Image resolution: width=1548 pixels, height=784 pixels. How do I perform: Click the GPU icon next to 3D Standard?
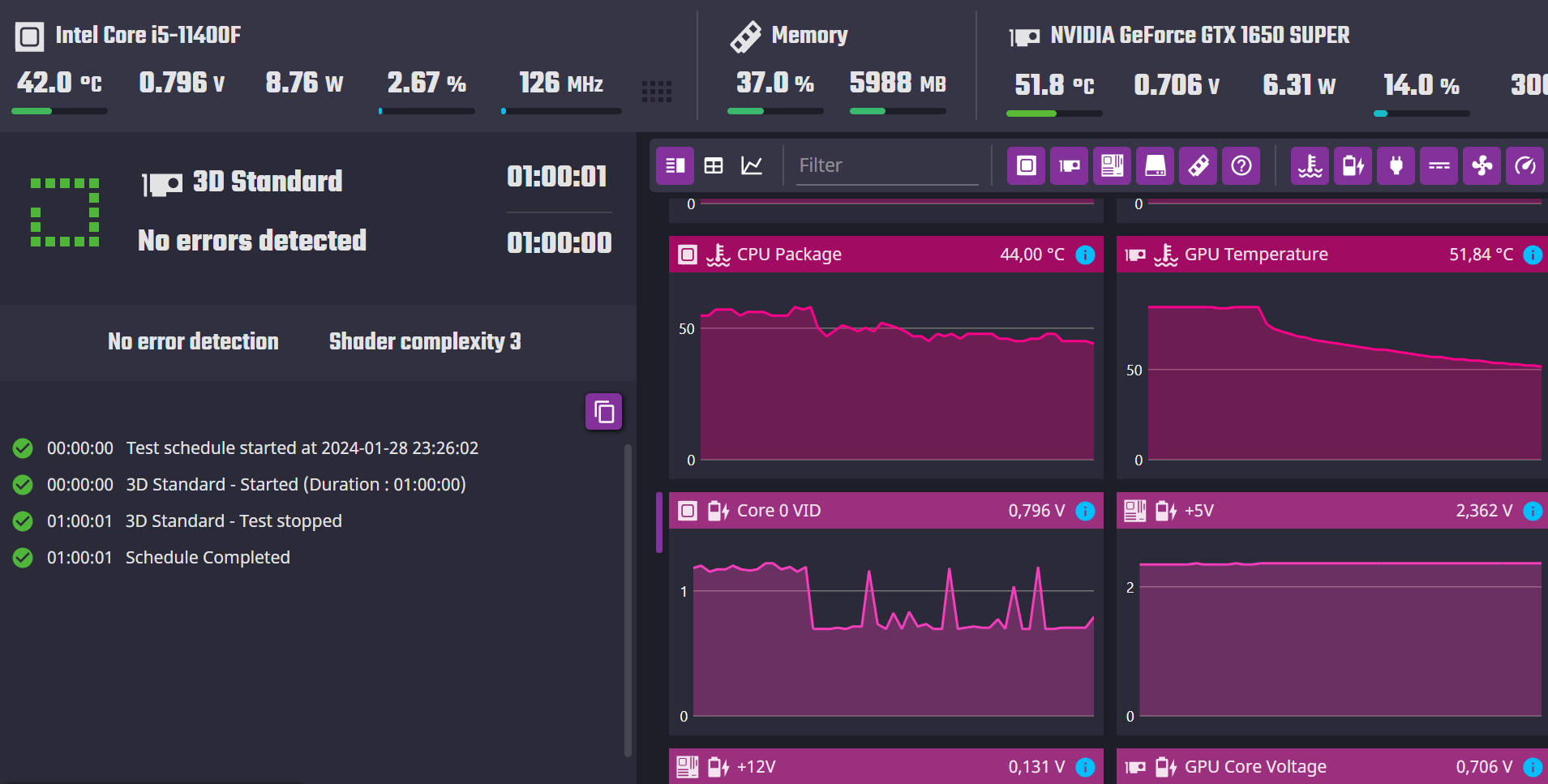coord(162,184)
